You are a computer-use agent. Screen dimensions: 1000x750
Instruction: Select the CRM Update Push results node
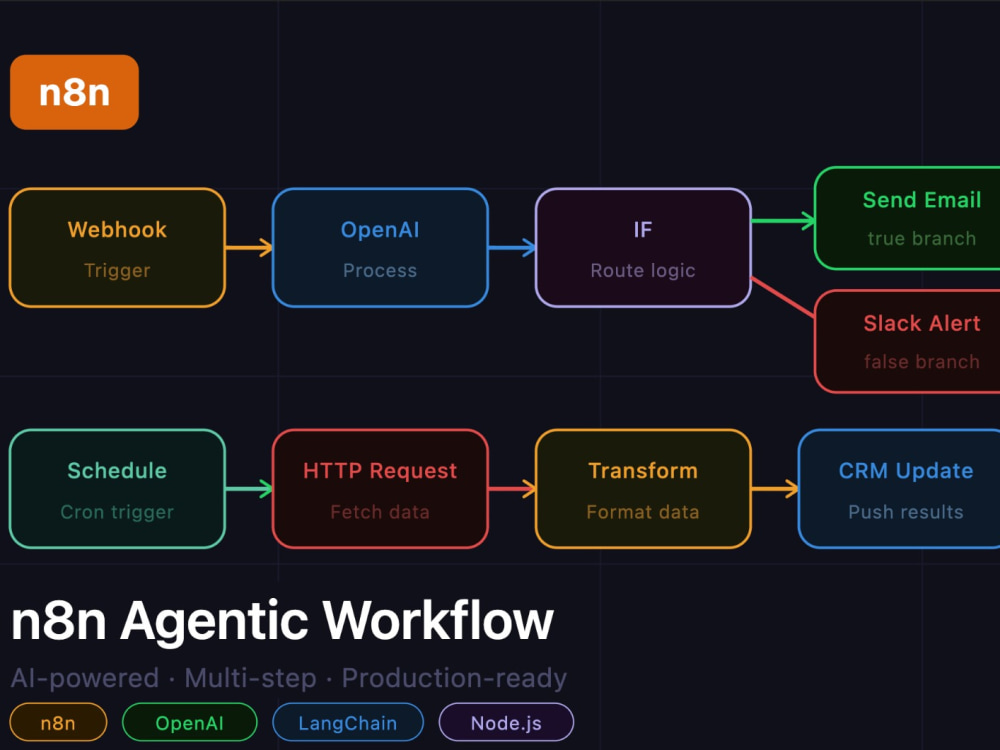pos(899,489)
